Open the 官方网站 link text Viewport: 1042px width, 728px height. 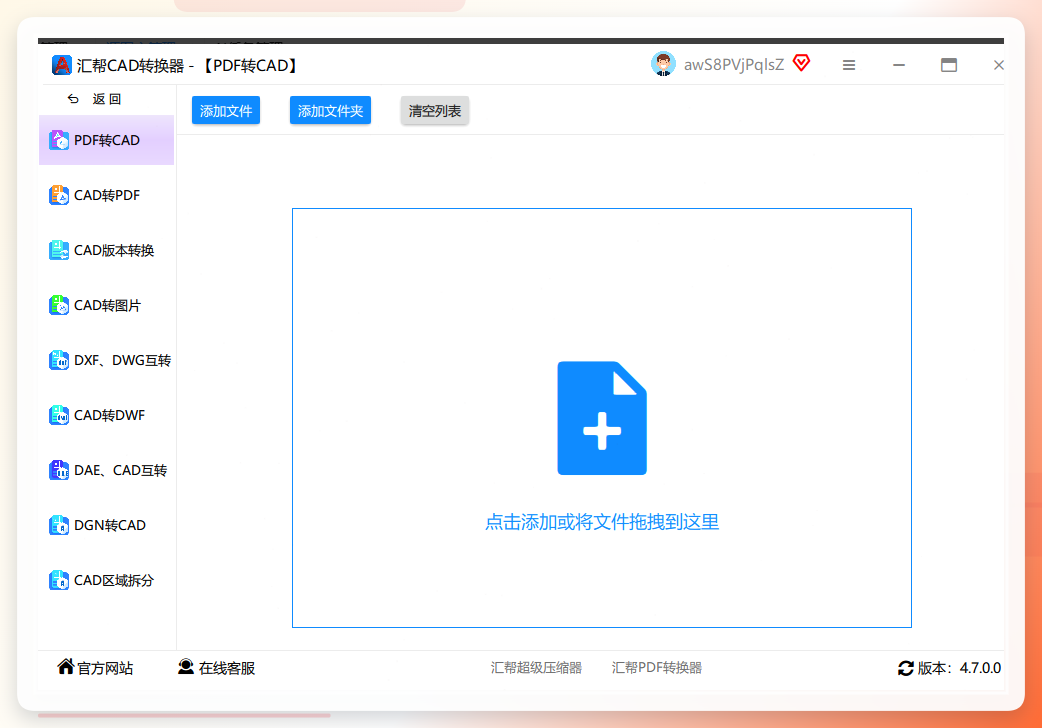(x=105, y=668)
